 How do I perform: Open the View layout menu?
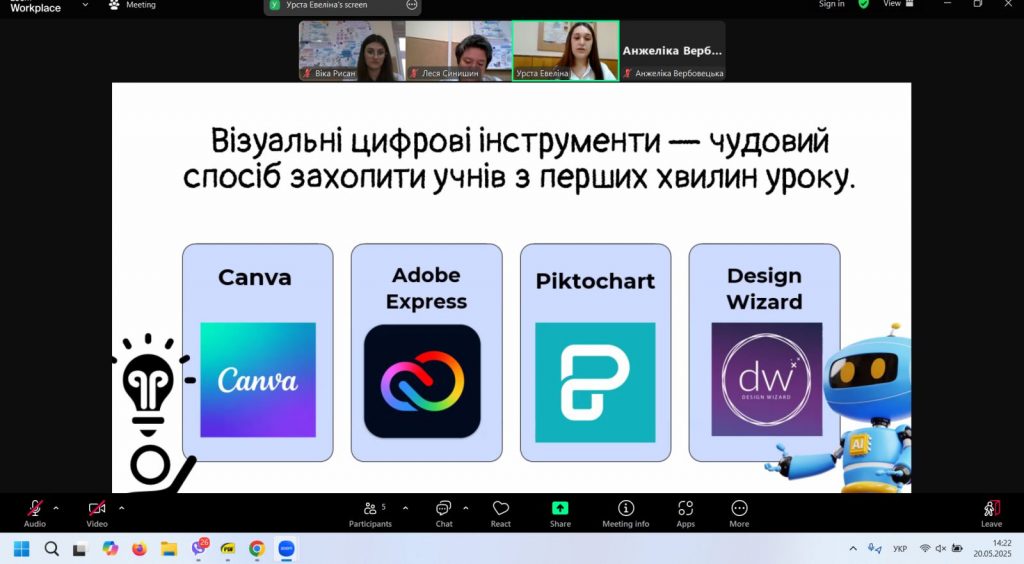(892, 4)
